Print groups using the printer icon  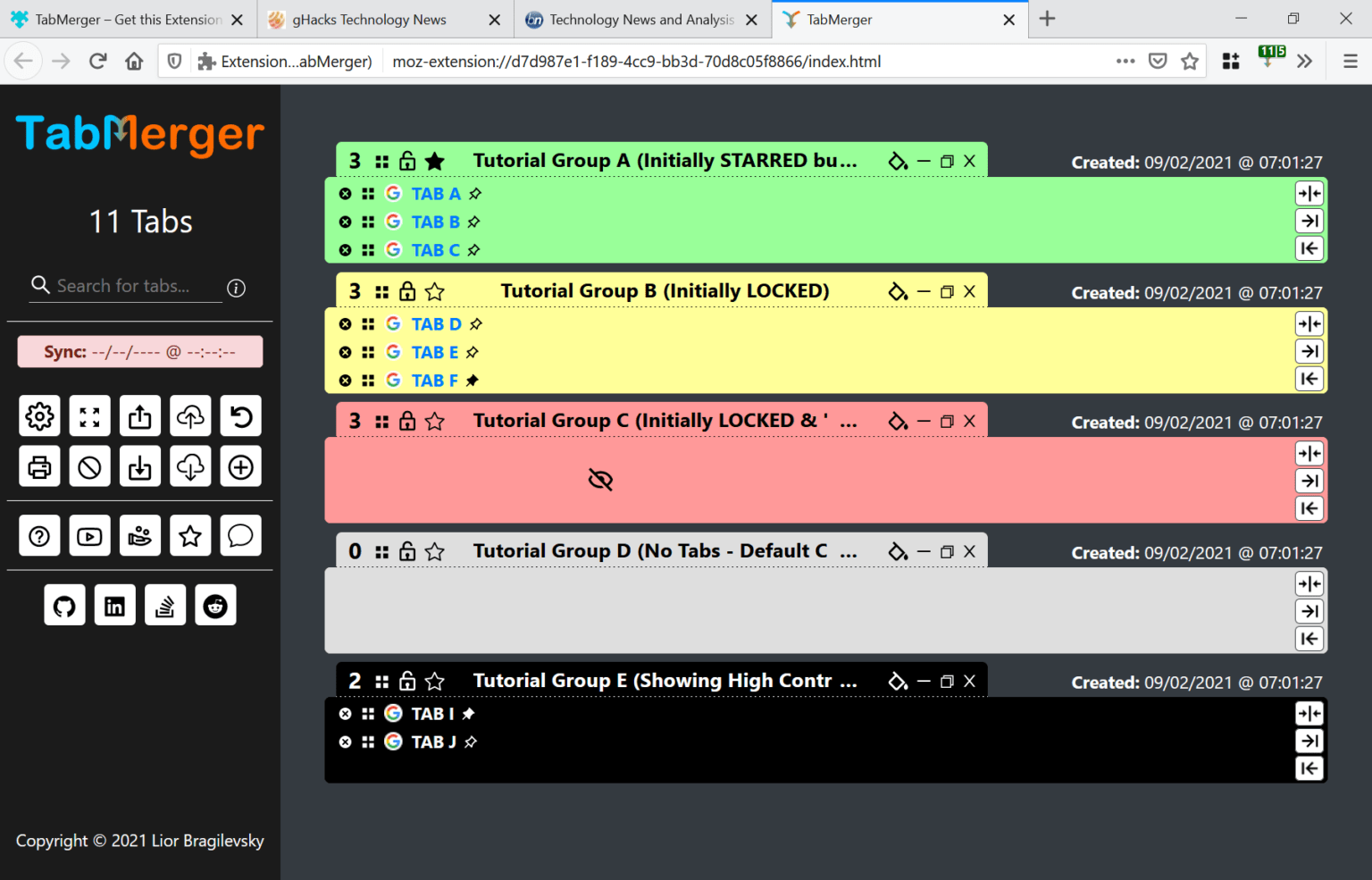39,465
